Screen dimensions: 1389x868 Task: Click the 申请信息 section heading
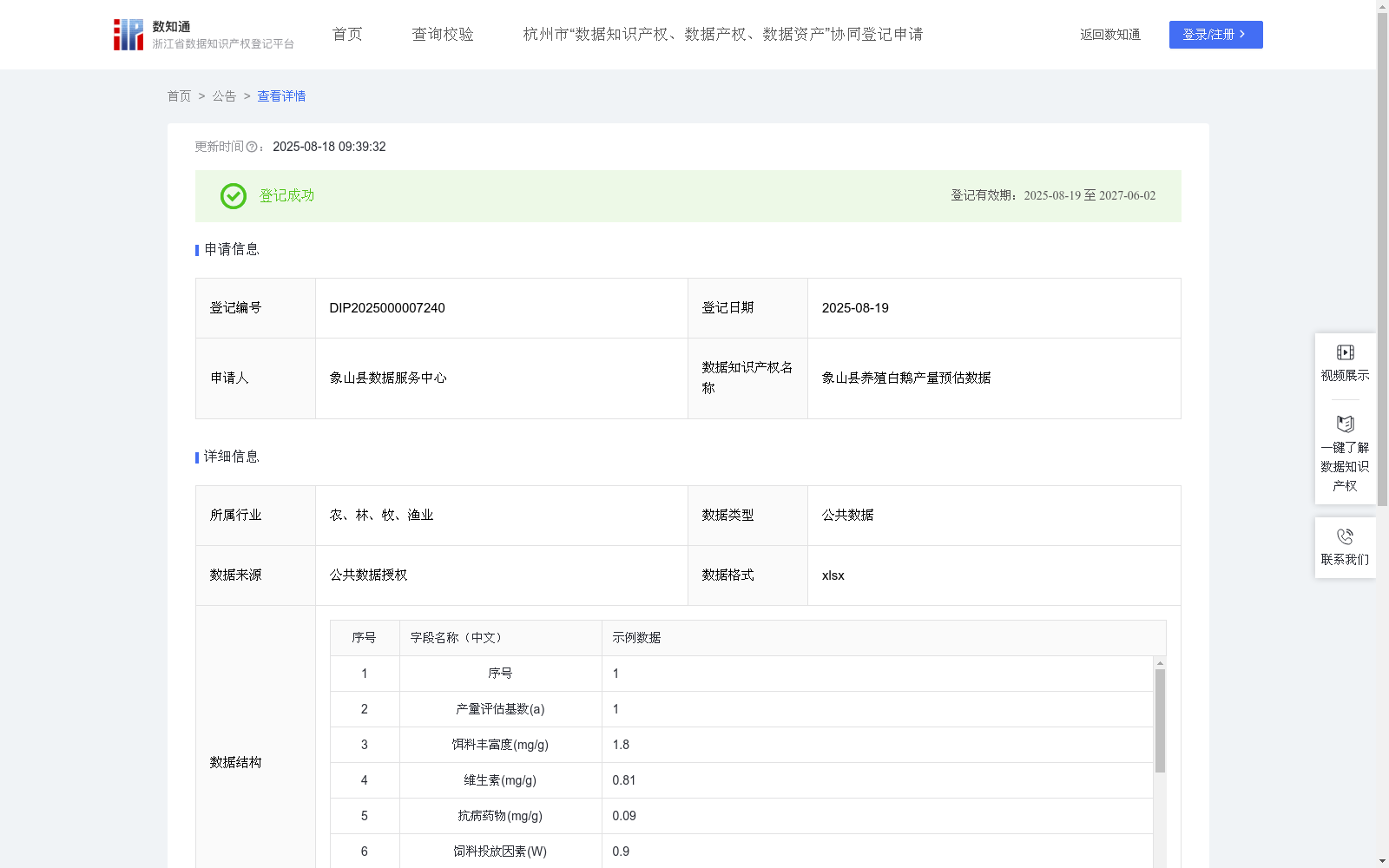(x=232, y=250)
